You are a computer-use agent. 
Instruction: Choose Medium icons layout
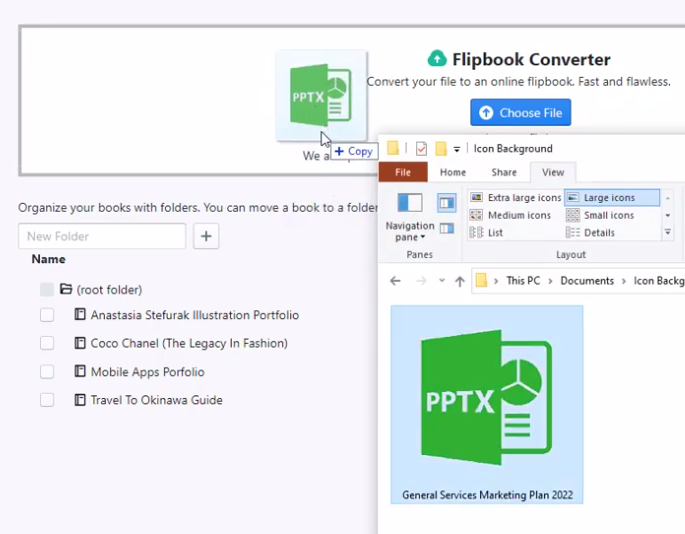tap(510, 215)
